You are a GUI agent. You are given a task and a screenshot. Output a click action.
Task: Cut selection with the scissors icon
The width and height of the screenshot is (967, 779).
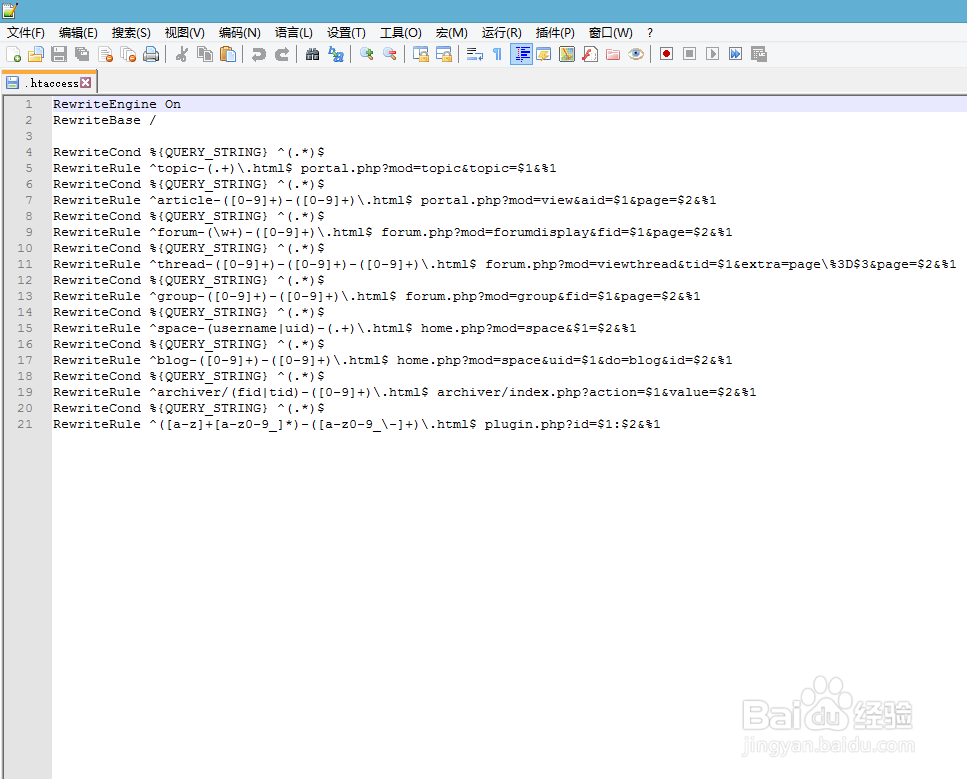[181, 54]
